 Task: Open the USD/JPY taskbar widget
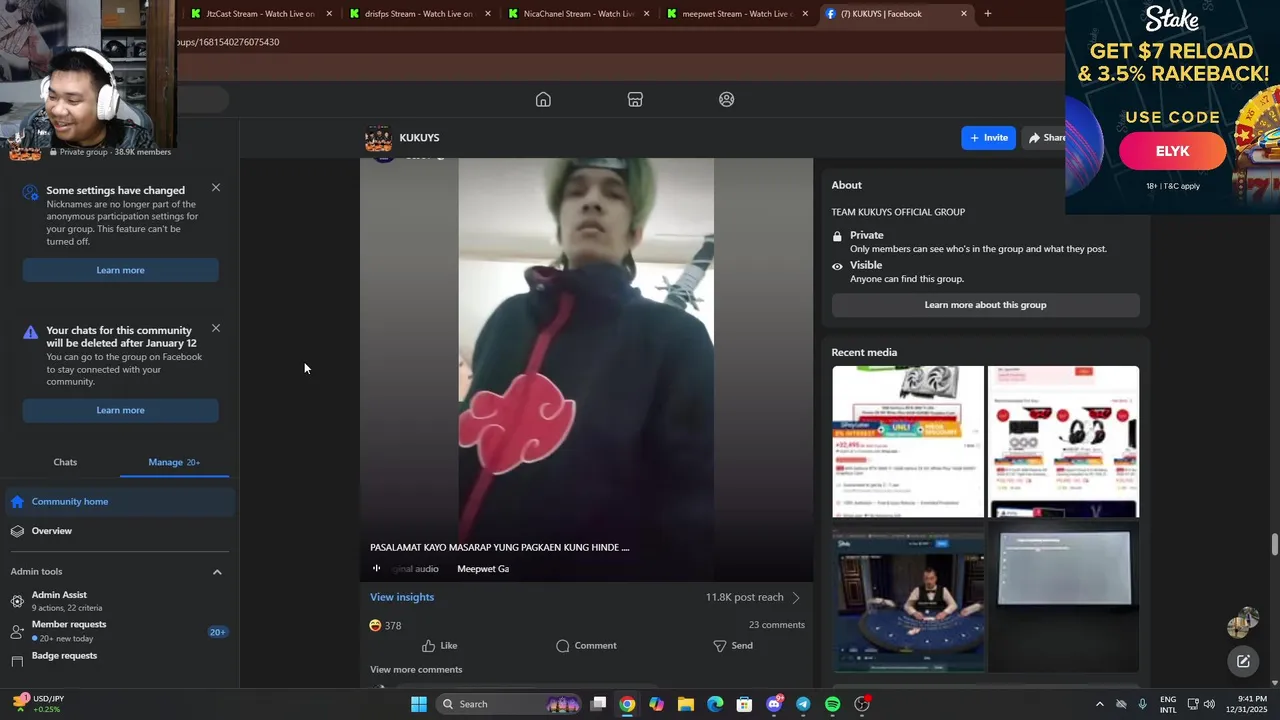[x=37, y=704]
